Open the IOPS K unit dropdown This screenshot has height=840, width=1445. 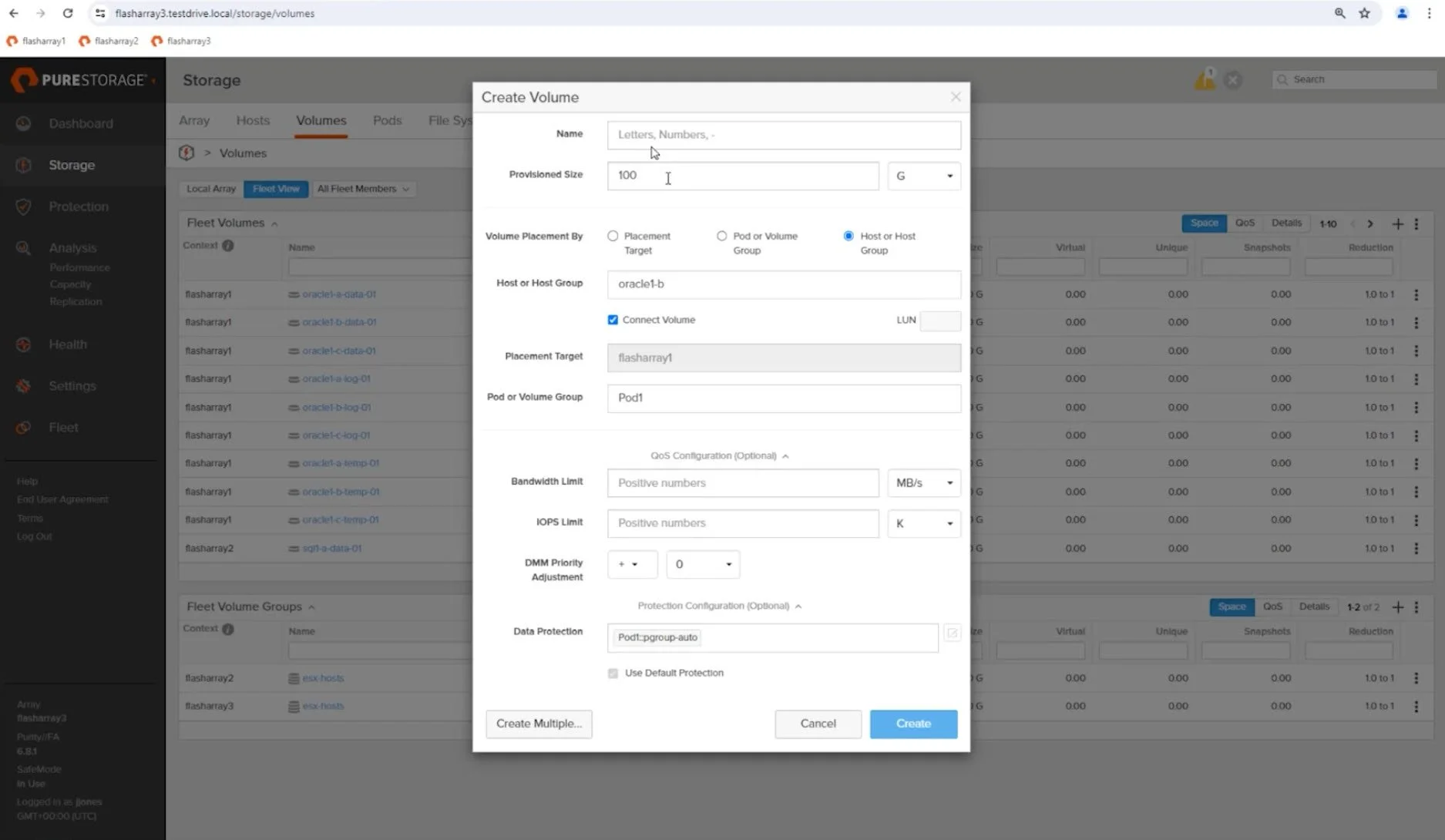[924, 523]
